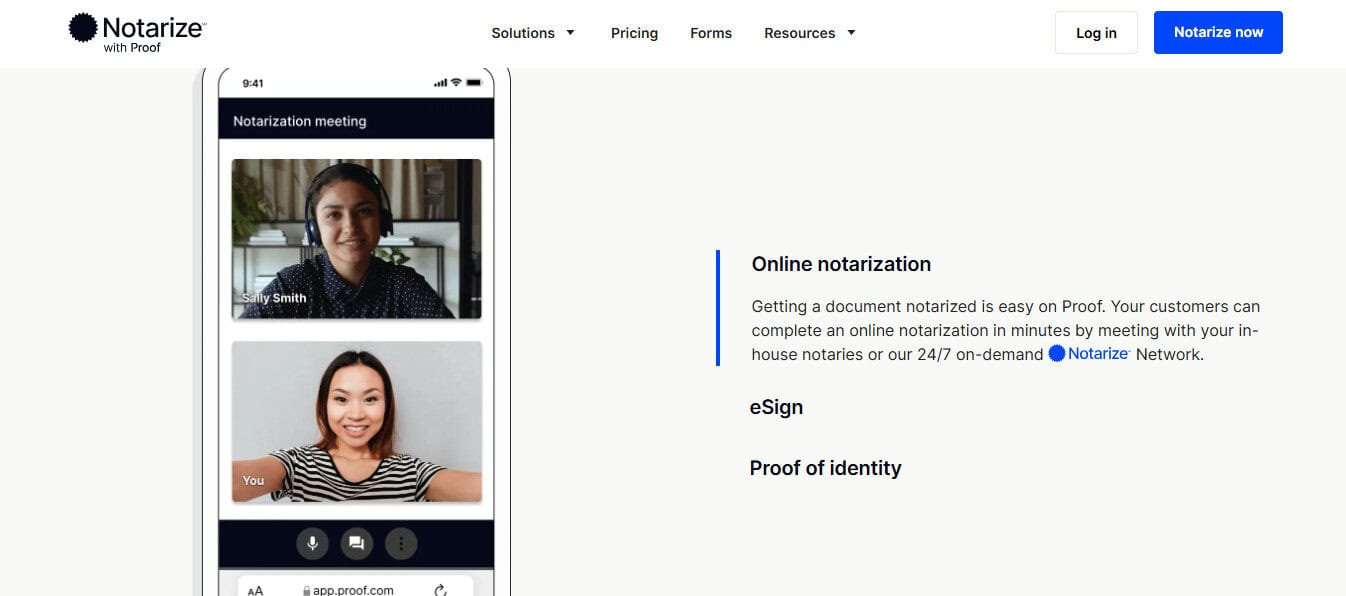
Task: Click the inline Notarize Network link
Action: (1089, 354)
